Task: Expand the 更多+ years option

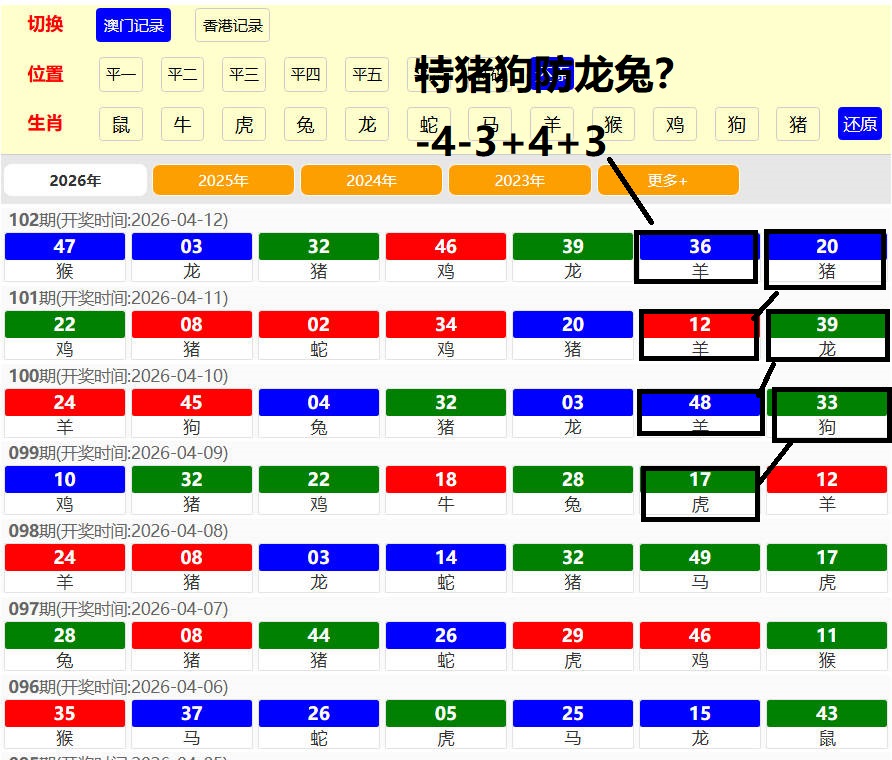Action: [x=668, y=181]
